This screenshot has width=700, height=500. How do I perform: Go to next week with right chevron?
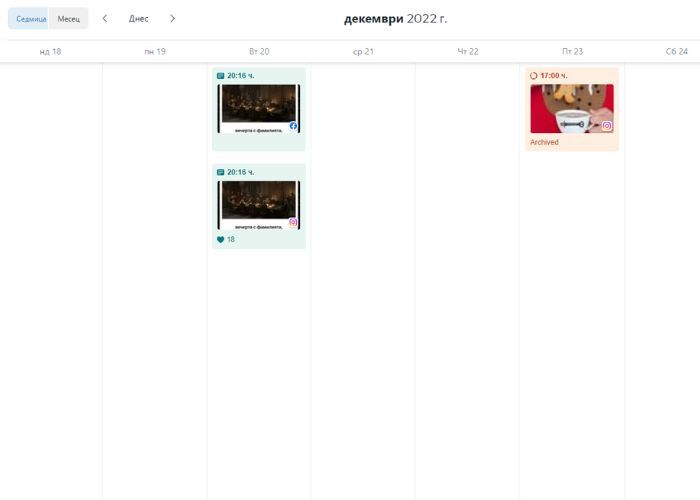pos(172,19)
